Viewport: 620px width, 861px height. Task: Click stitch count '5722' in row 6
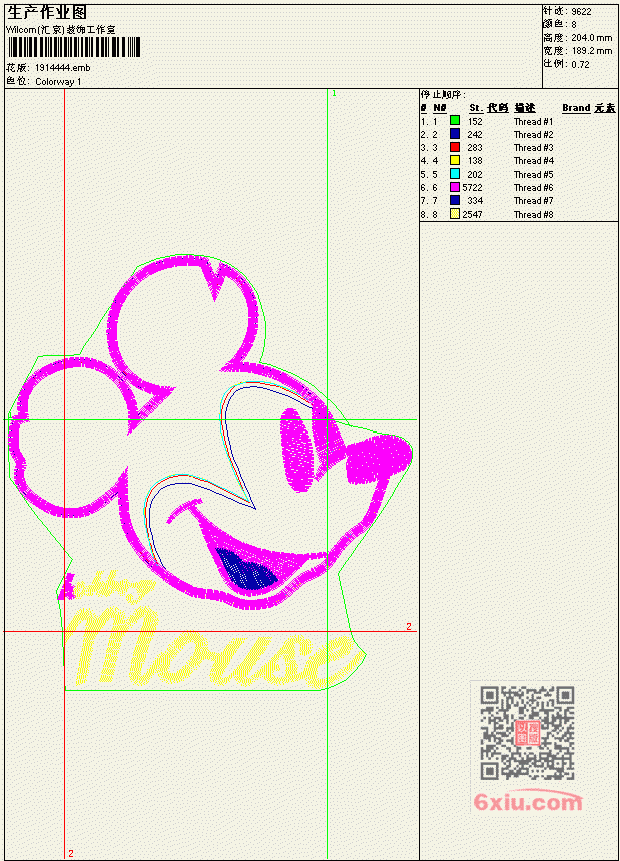(472, 188)
